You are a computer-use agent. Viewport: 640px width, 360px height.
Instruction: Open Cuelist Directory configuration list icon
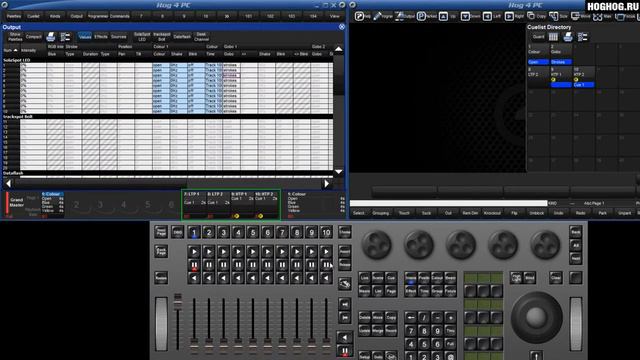pyautogui.click(x=582, y=37)
